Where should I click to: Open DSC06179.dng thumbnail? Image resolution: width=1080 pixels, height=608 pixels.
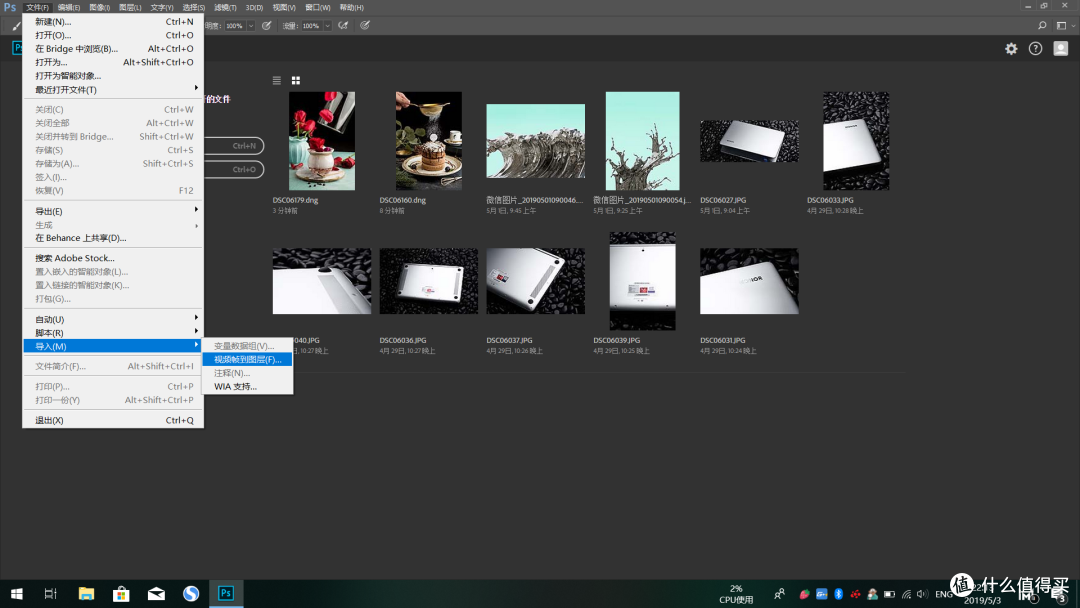pos(322,141)
